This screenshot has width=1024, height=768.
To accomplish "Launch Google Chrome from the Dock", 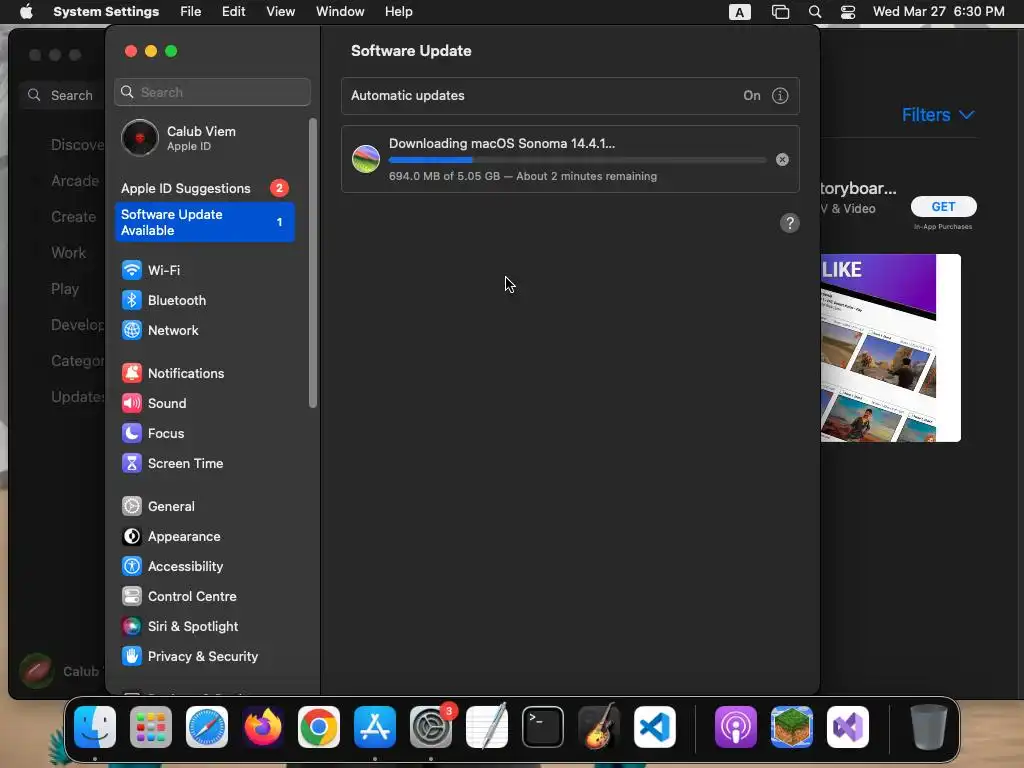I will pos(319,727).
